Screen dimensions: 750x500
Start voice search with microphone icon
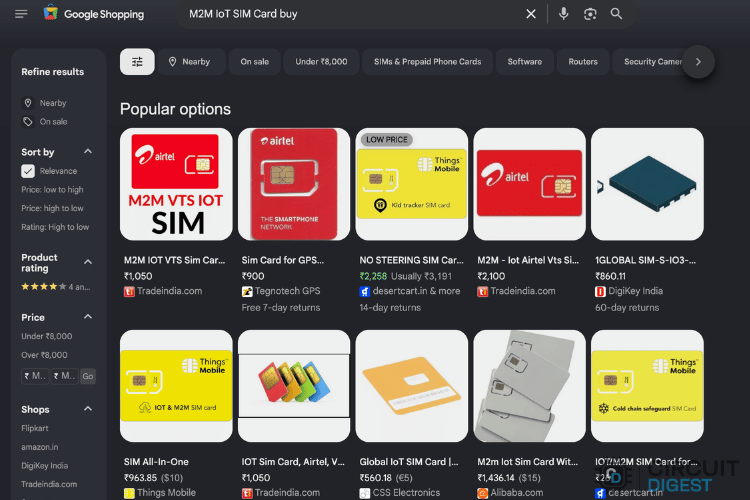click(x=563, y=14)
